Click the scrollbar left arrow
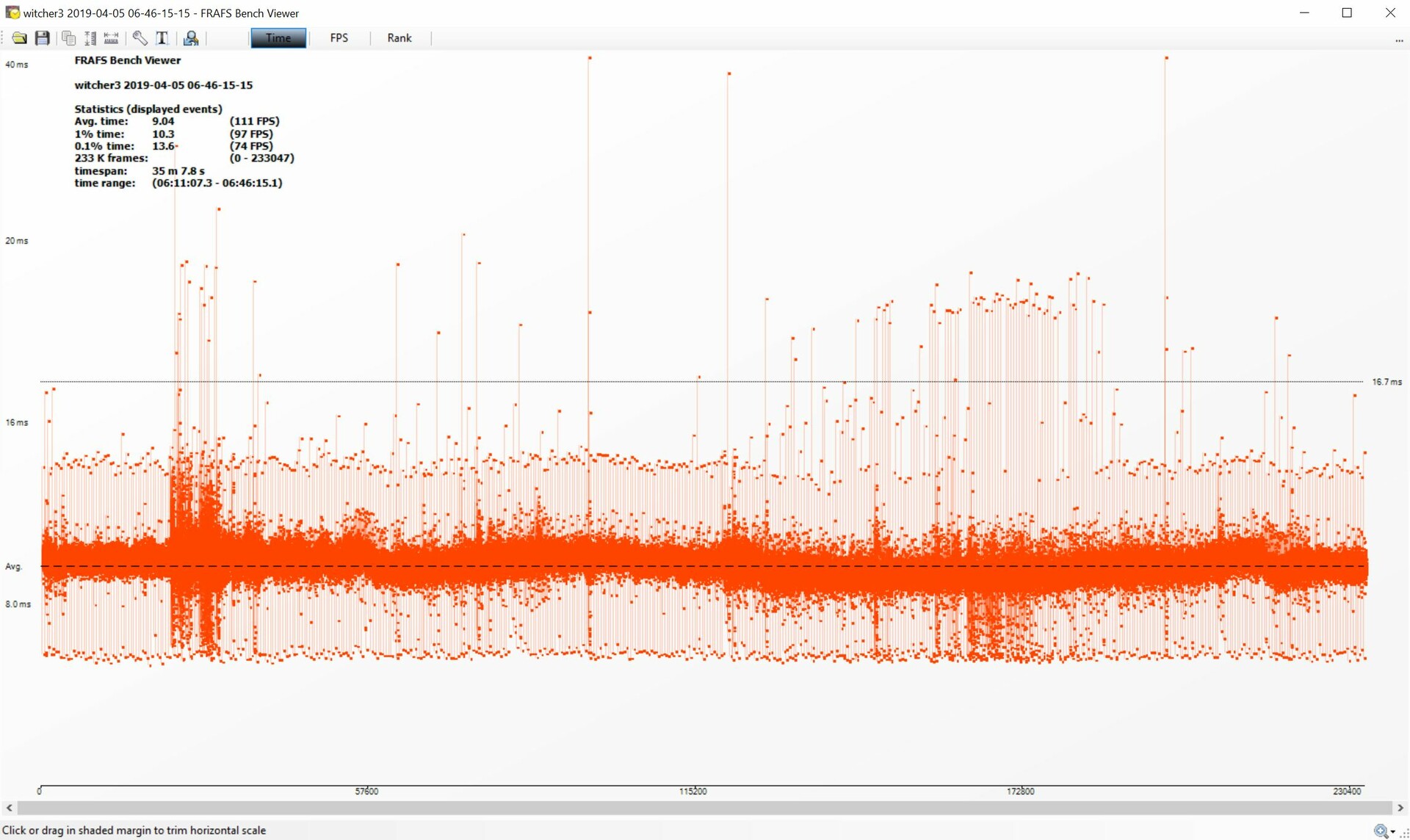 coord(9,808)
